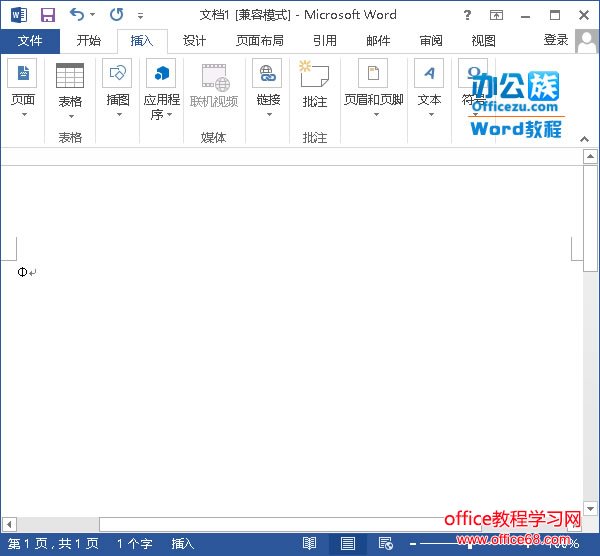Click the user account avatar icon

pos(587,41)
